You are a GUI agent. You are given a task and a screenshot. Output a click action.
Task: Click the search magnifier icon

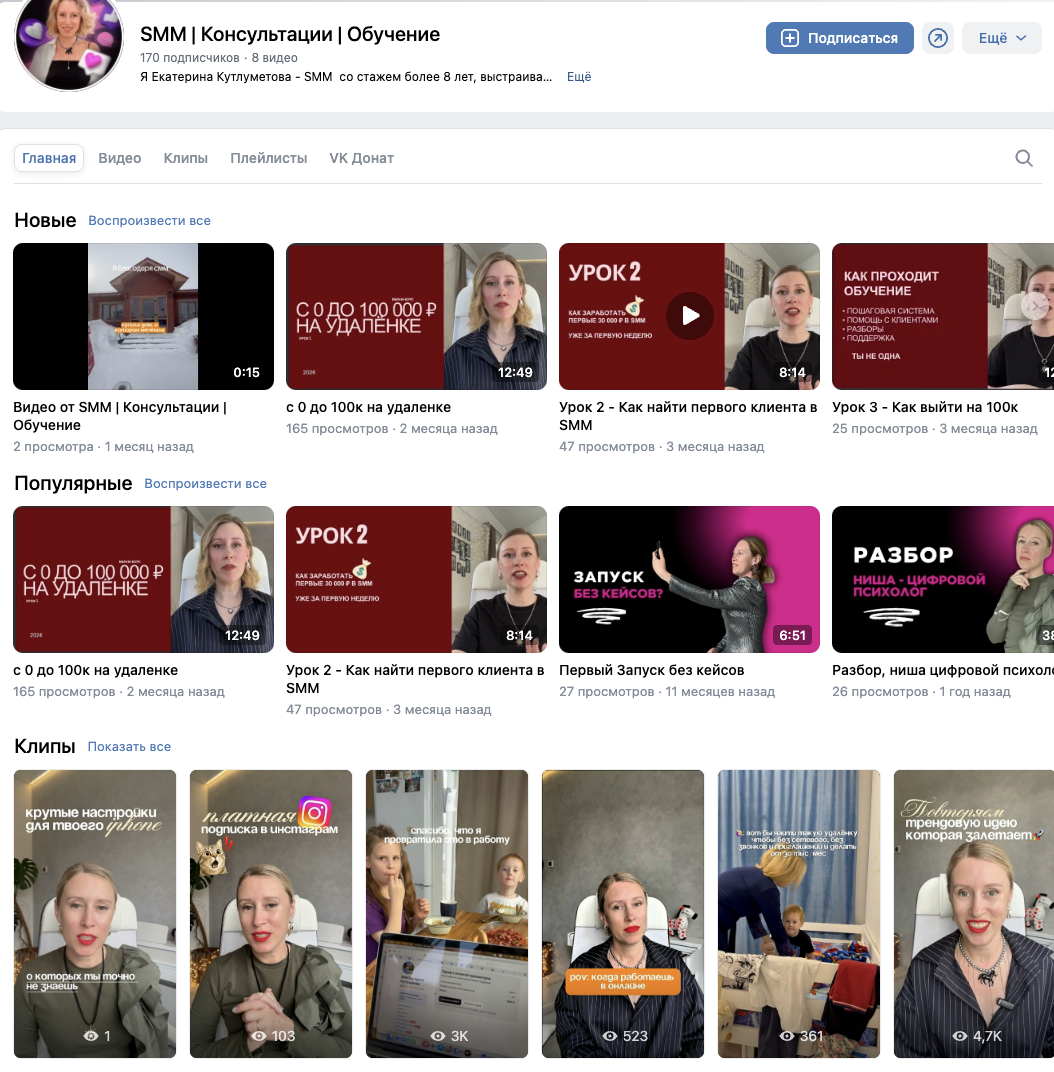[1023, 158]
